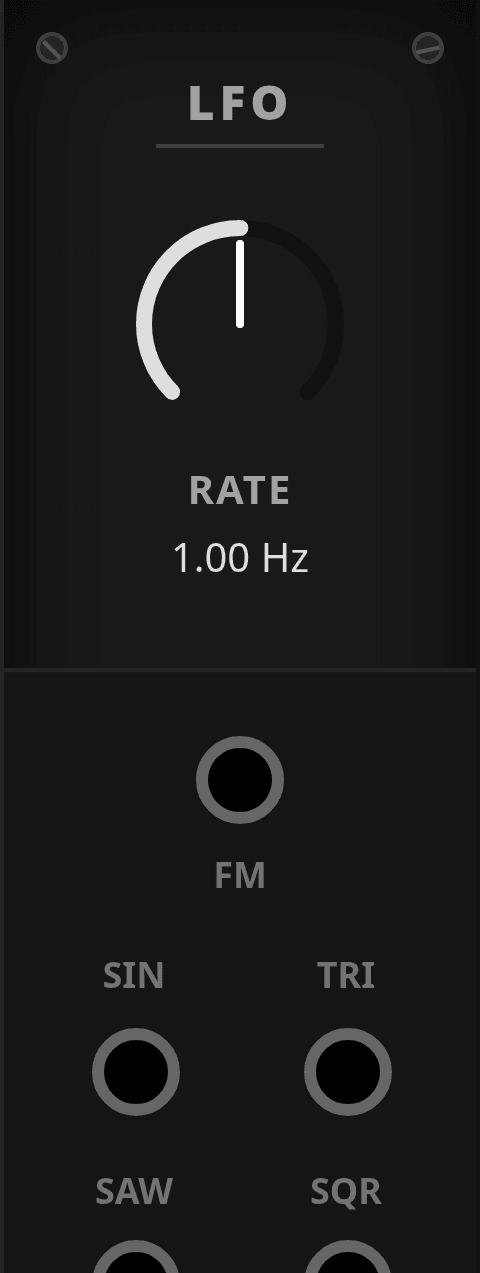Click the TRI output jack
The height and width of the screenshot is (1273, 480).
(x=348, y=1072)
